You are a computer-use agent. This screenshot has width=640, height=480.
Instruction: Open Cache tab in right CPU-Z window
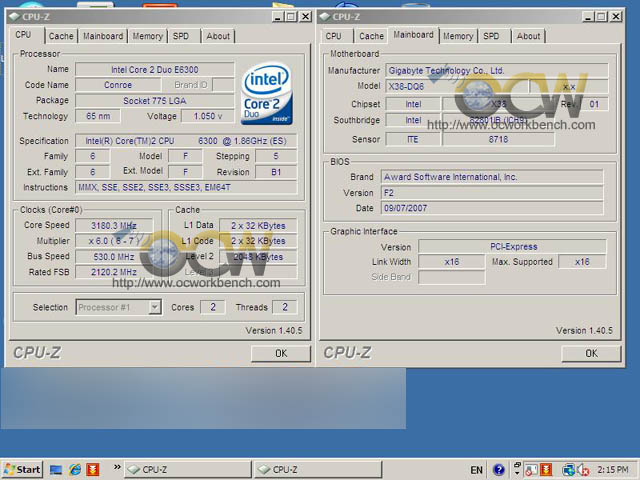[x=371, y=36]
